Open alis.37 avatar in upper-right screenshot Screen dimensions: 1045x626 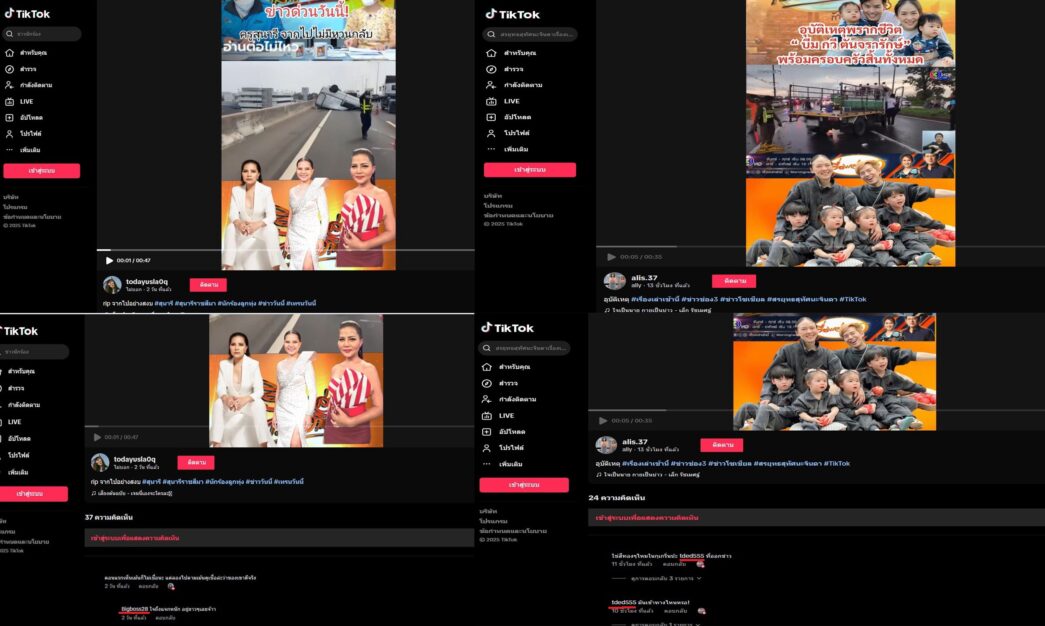pyautogui.click(x=614, y=281)
